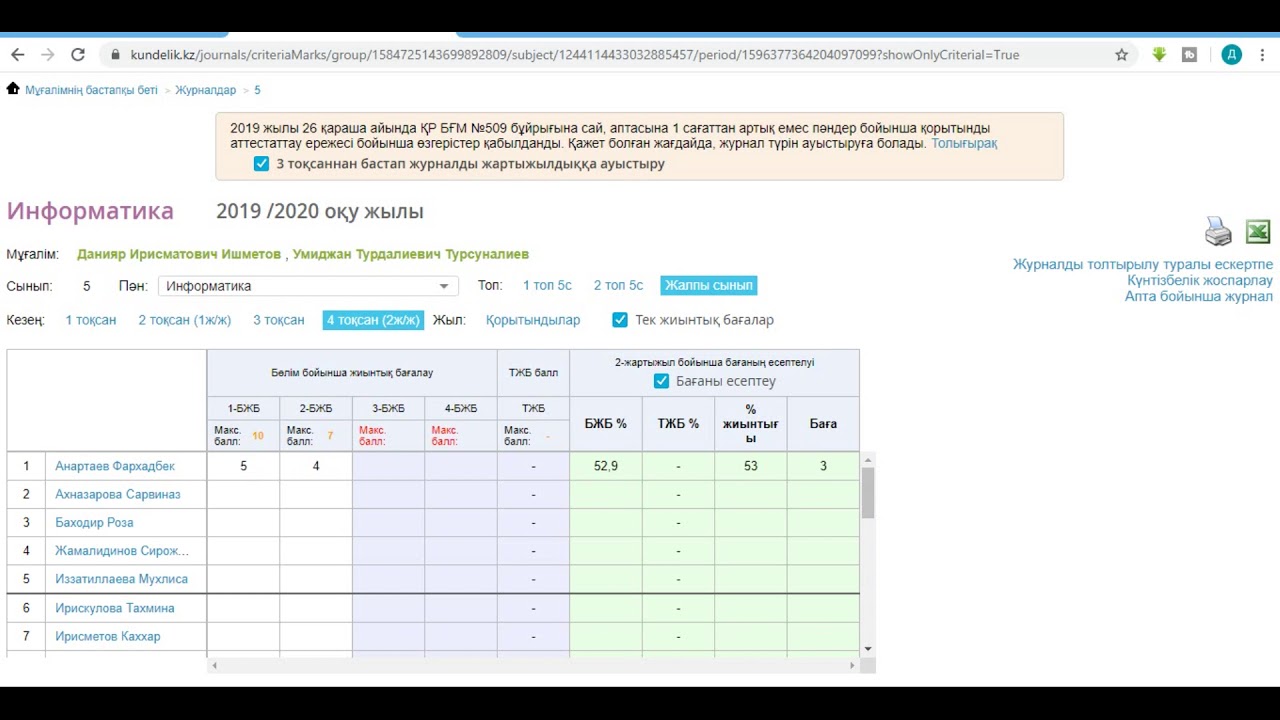The image size is (1280, 720).
Task: Open the green download extension icon
Action: click(1159, 55)
